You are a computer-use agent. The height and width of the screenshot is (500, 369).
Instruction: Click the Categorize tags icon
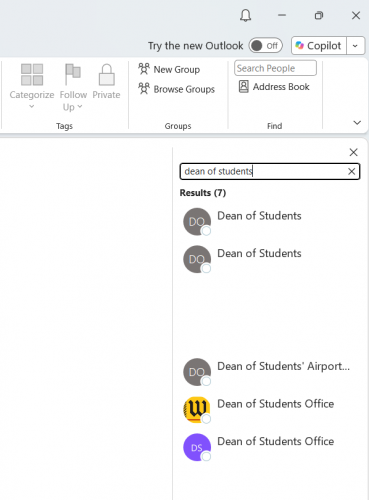(32, 74)
